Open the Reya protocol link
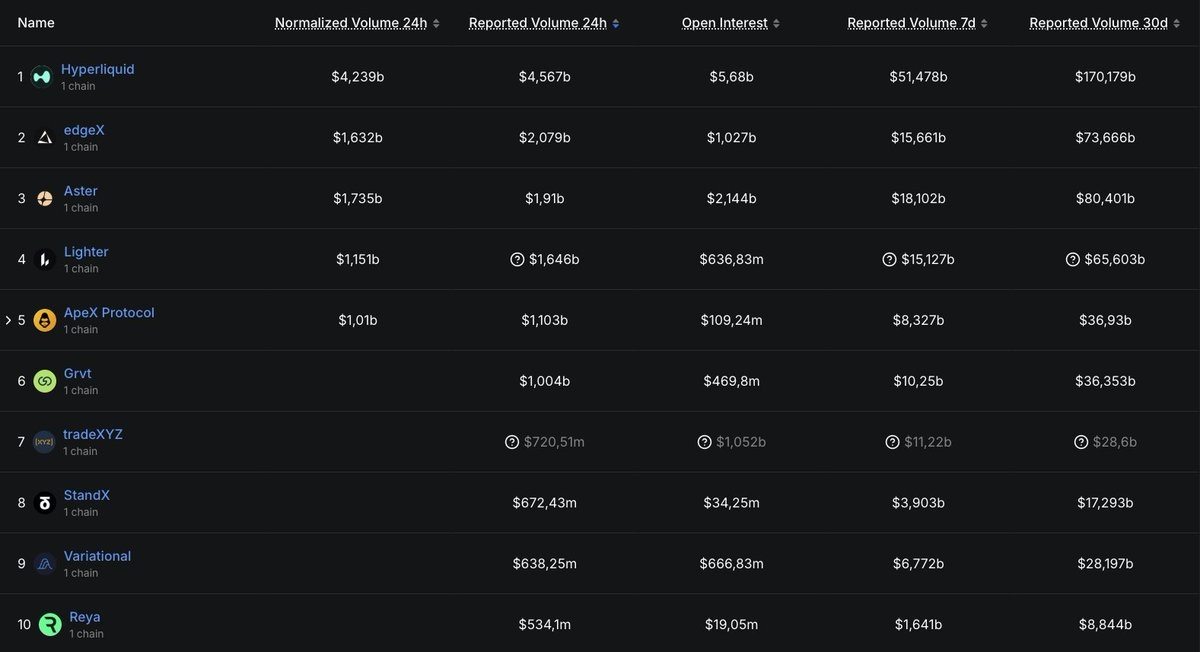The image size is (1200, 652). pyautogui.click(x=85, y=618)
